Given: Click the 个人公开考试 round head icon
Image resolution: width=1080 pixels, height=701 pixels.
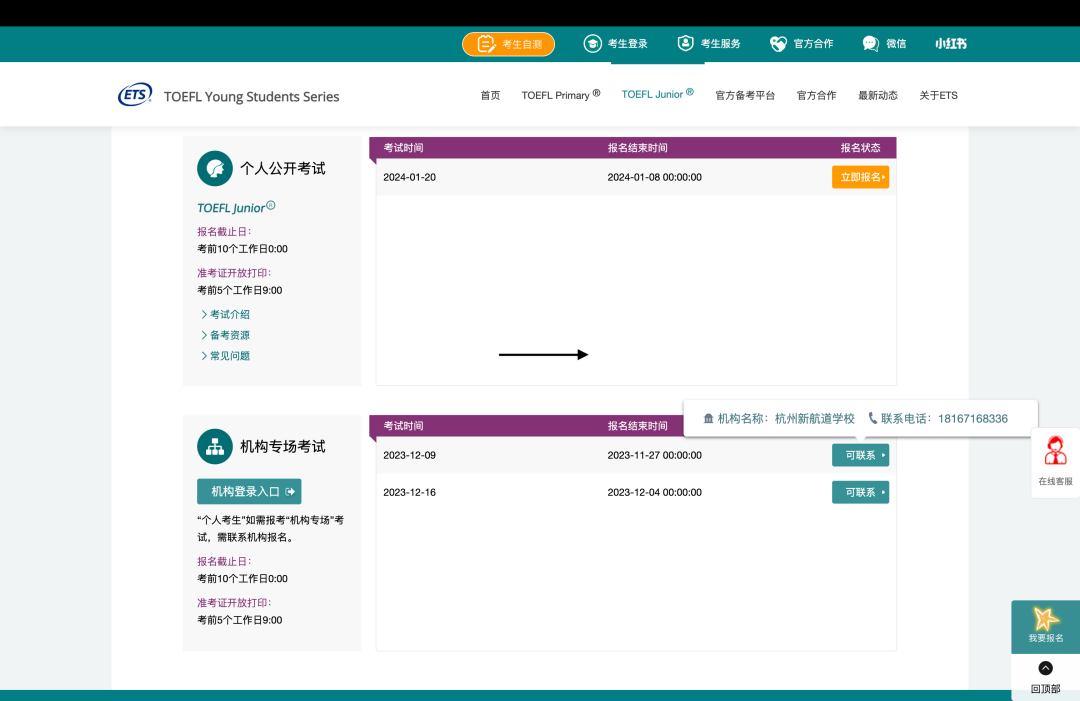Looking at the screenshot, I should [214, 168].
